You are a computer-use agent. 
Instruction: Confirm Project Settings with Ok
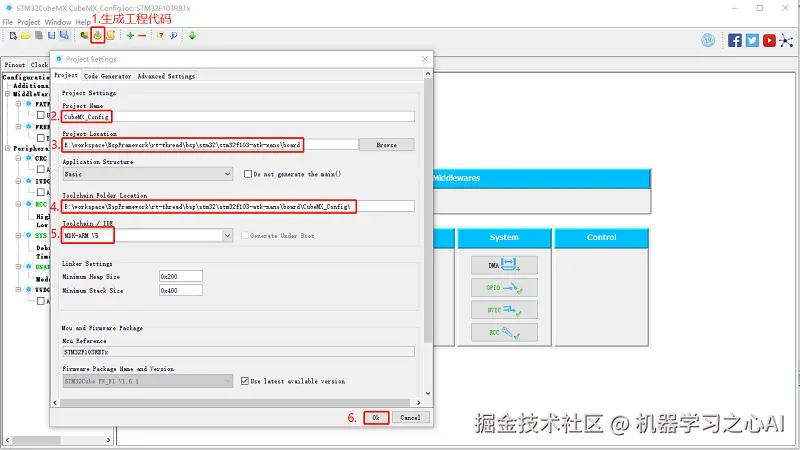(x=376, y=417)
